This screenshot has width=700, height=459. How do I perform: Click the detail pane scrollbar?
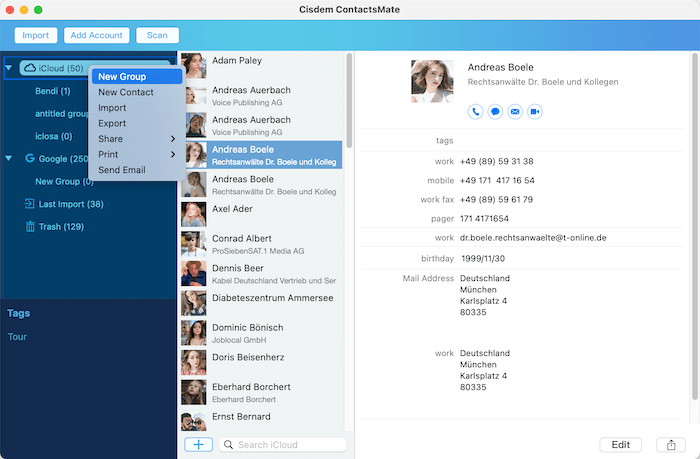695,227
